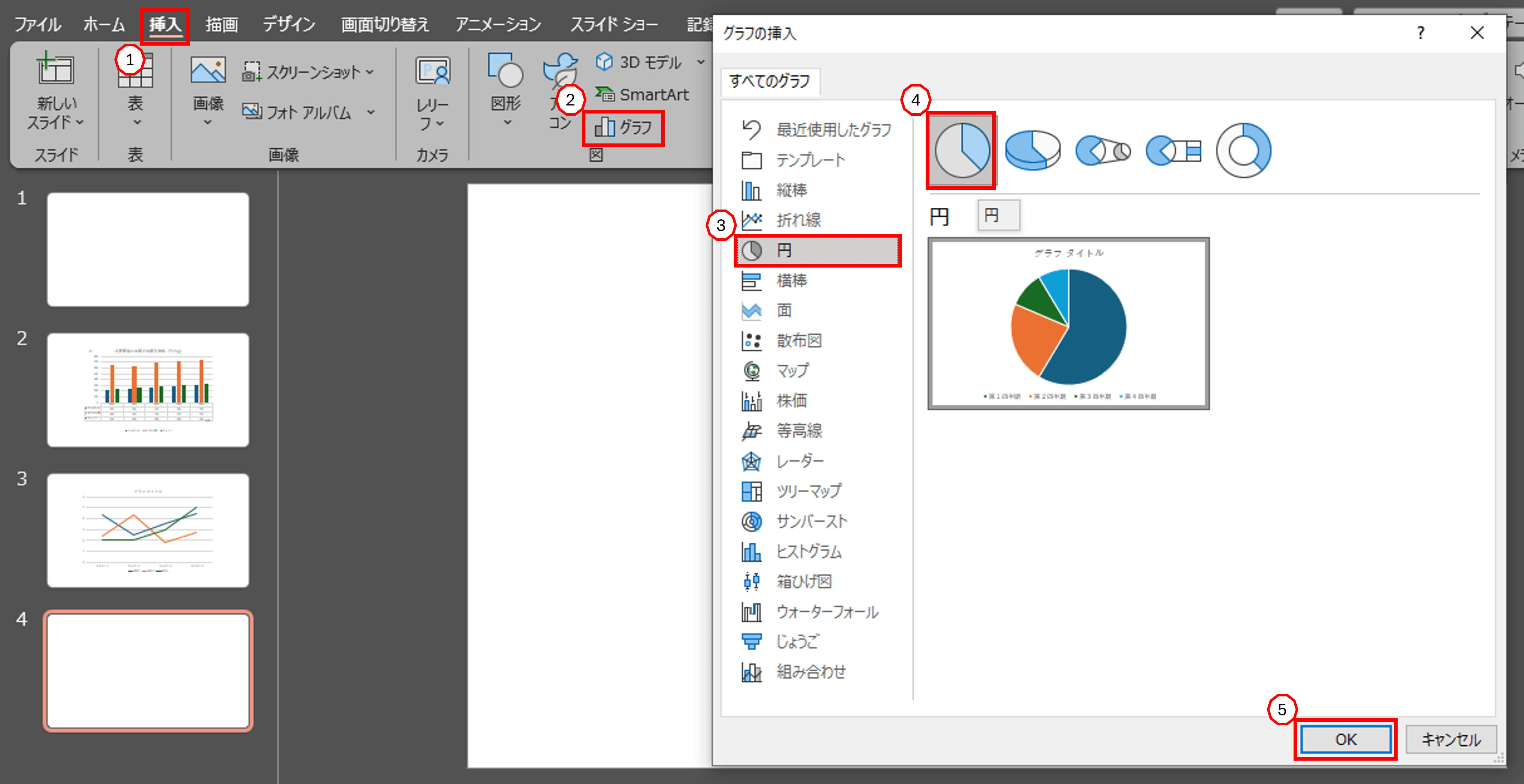Click the Picture (画像) icon
The width and height of the screenshot is (1524, 784).
208,70
